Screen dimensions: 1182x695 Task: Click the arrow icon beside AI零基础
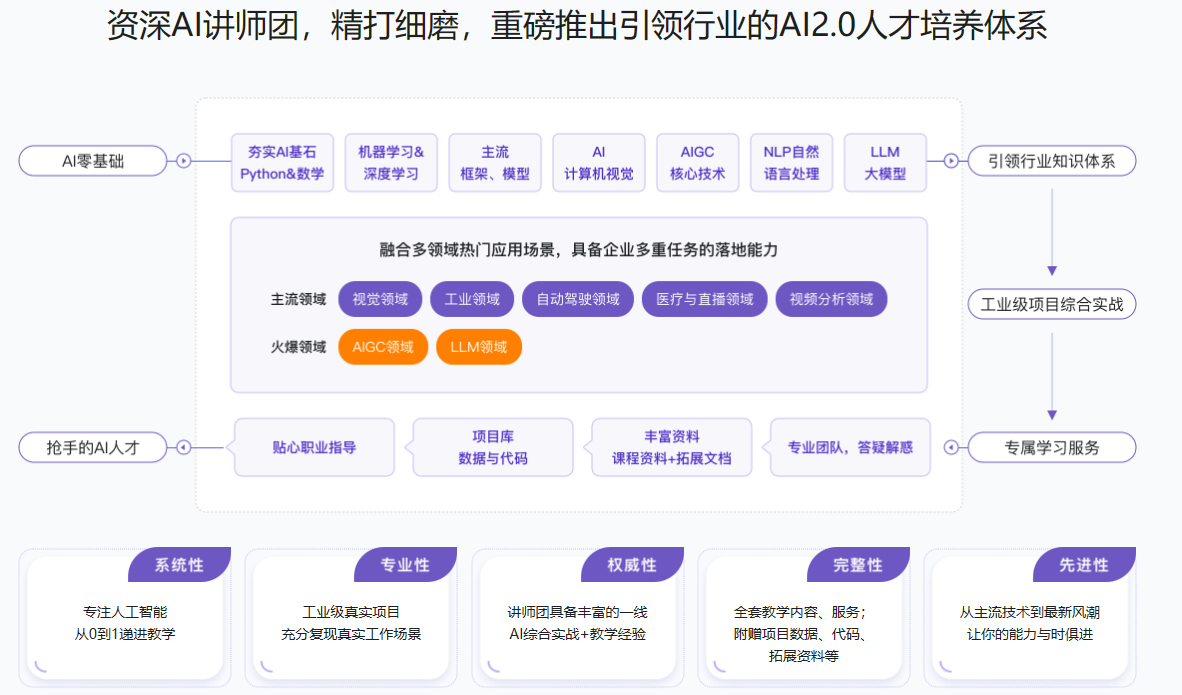pyautogui.click(x=183, y=160)
